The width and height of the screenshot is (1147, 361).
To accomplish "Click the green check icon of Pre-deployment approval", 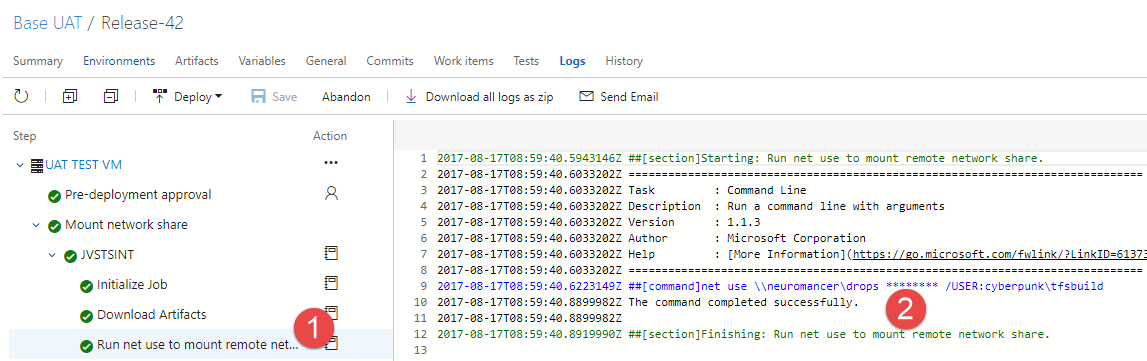I will tap(54, 196).
